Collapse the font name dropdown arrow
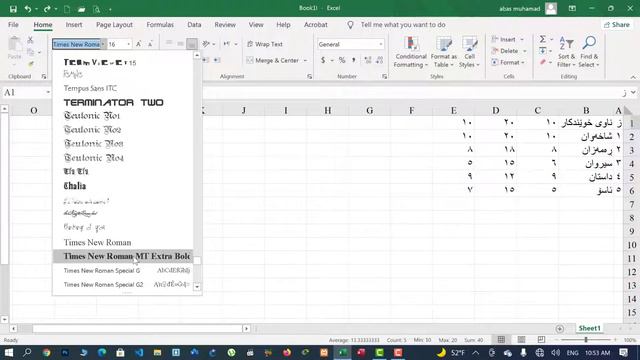The width and height of the screenshot is (640, 360). pyautogui.click(x=103, y=44)
